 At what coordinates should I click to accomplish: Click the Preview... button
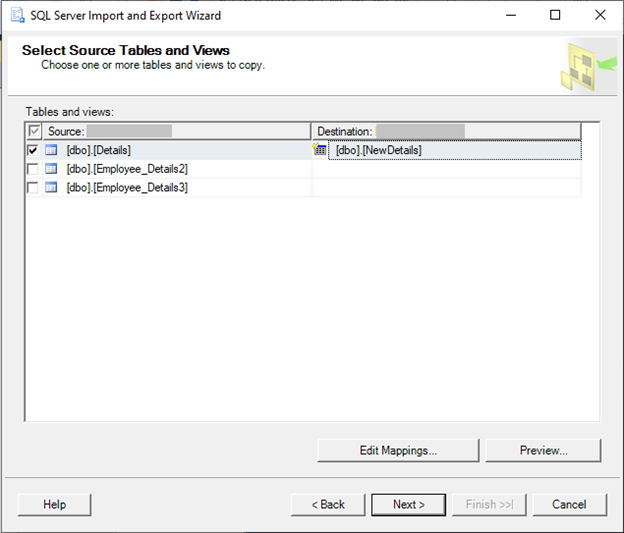coord(543,450)
